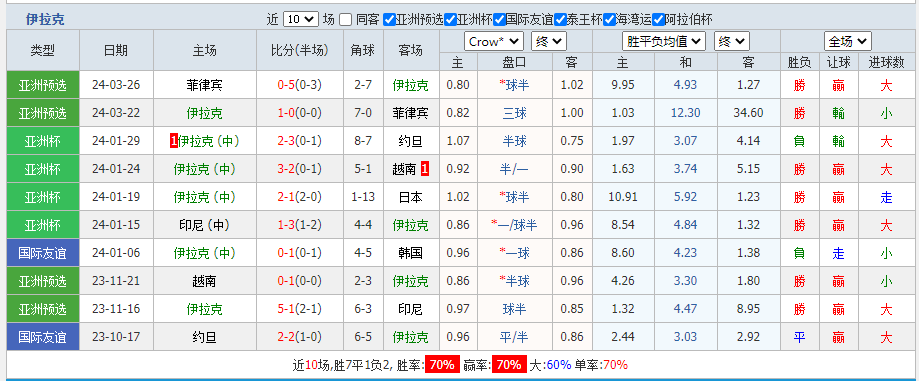The width and height of the screenshot is (919, 381).
Task: Click the 胜率 70% badge
Action: point(442,365)
